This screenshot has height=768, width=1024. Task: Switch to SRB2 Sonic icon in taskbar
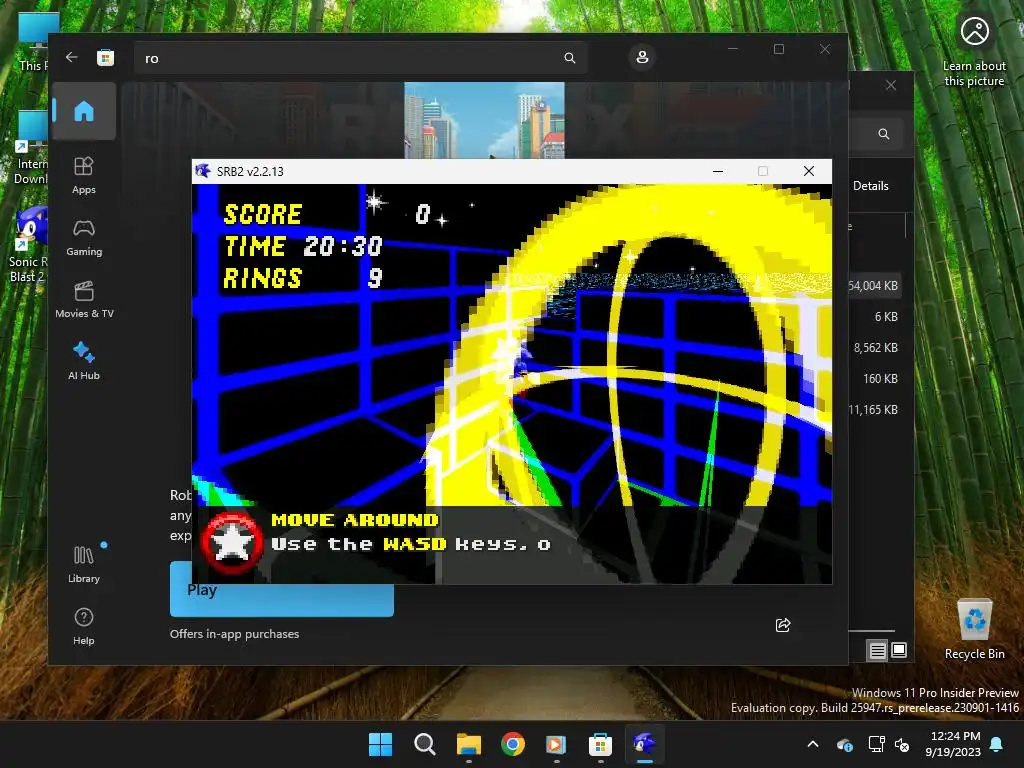[645, 744]
